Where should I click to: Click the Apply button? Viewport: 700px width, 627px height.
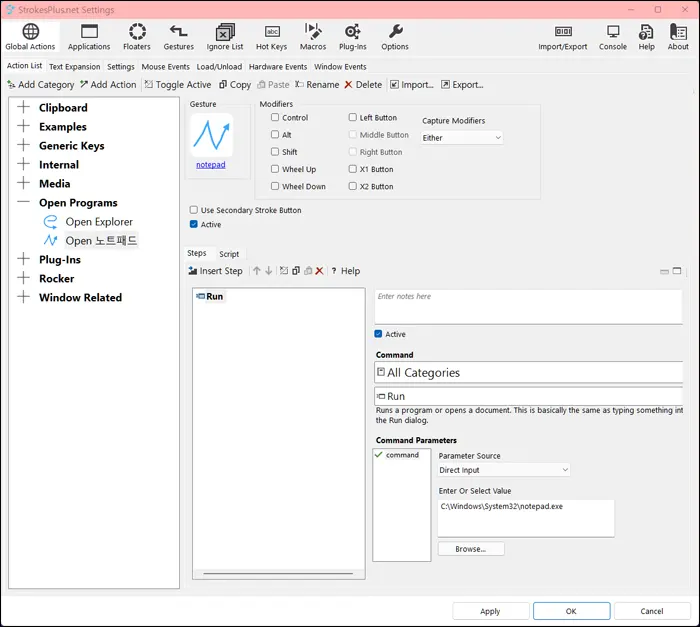490,611
